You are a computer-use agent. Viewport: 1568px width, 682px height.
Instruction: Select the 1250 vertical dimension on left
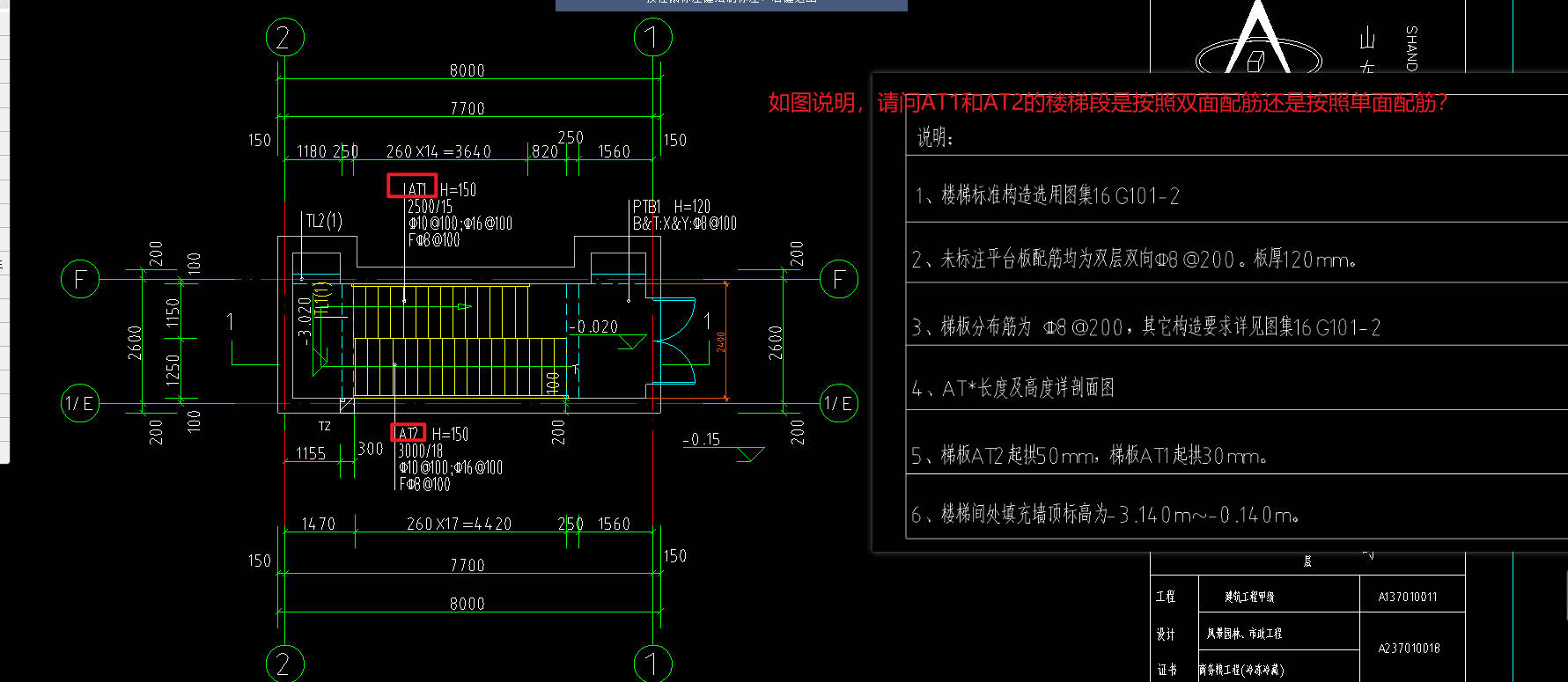click(x=173, y=370)
